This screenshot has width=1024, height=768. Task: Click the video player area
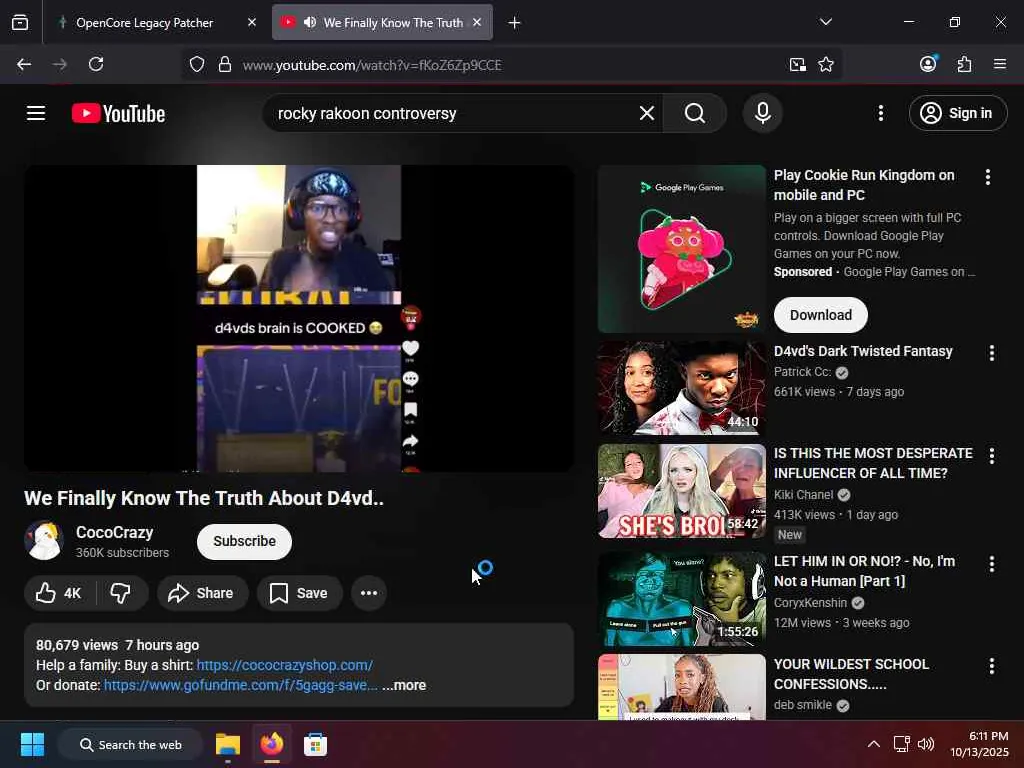(x=299, y=318)
